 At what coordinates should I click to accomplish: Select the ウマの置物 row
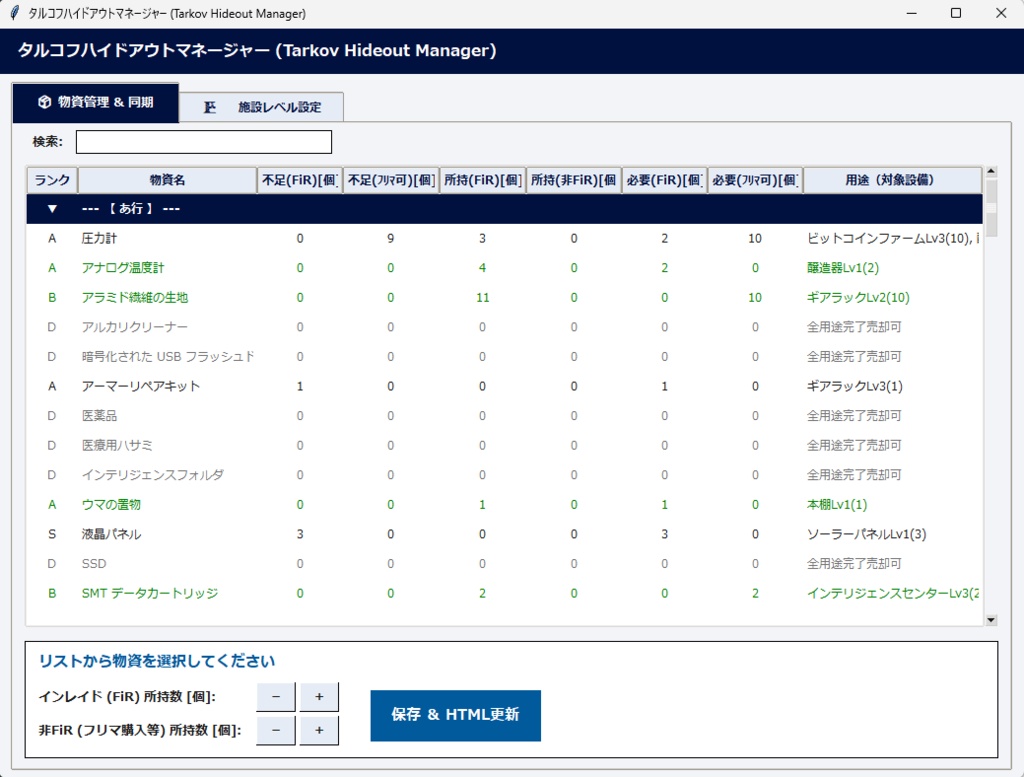click(504, 505)
